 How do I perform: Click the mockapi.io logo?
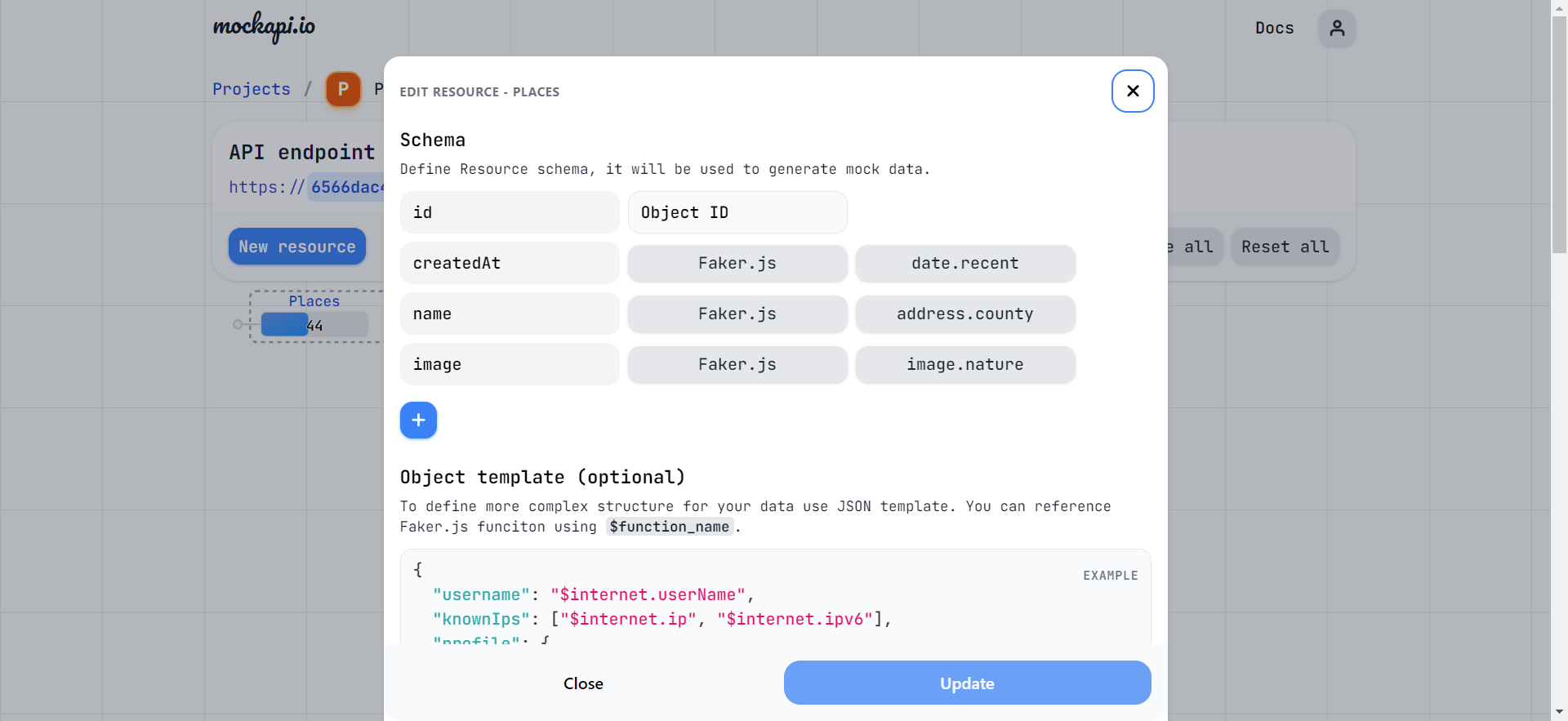264,27
